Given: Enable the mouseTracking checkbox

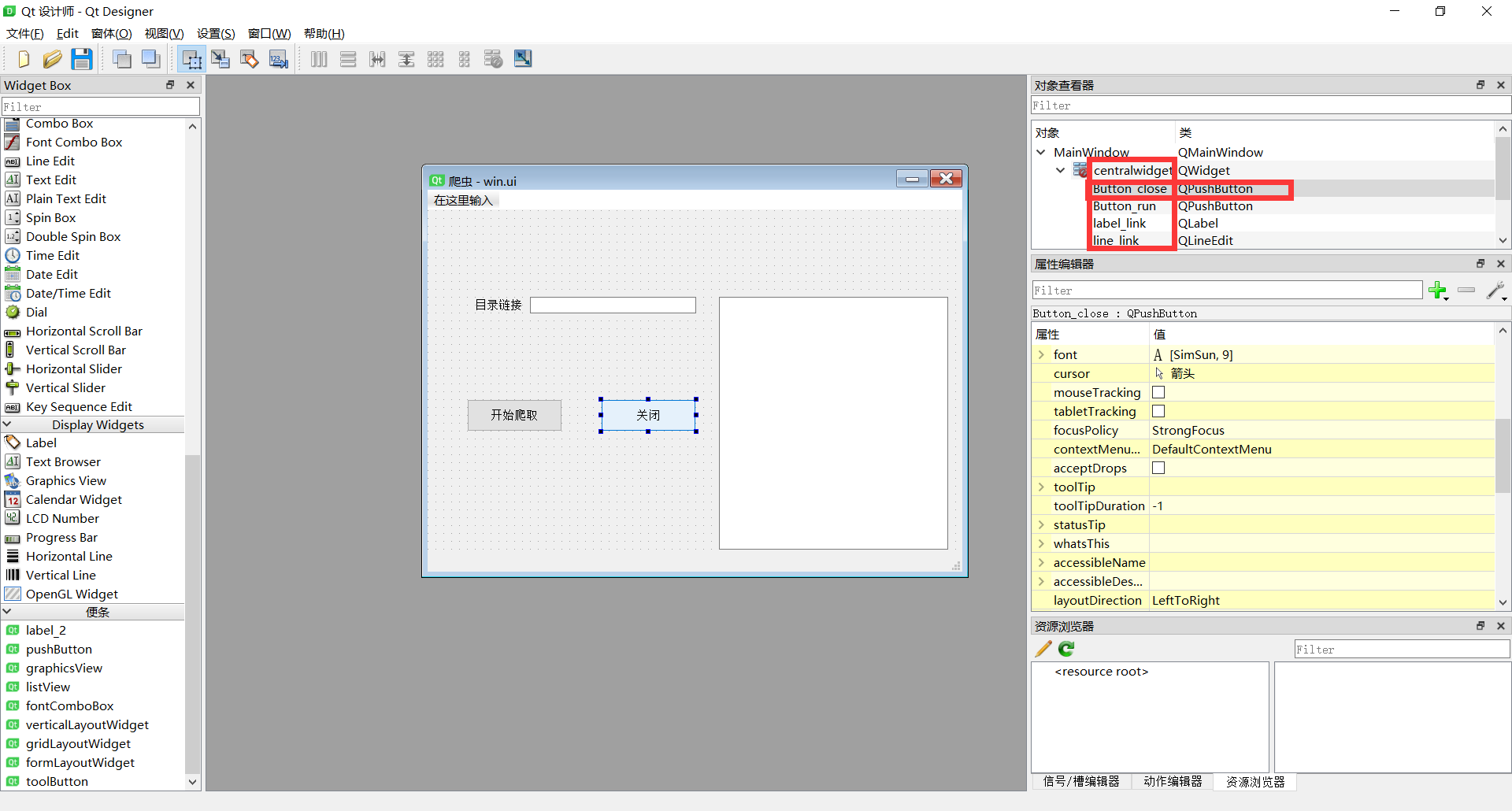Looking at the screenshot, I should click(x=1158, y=392).
